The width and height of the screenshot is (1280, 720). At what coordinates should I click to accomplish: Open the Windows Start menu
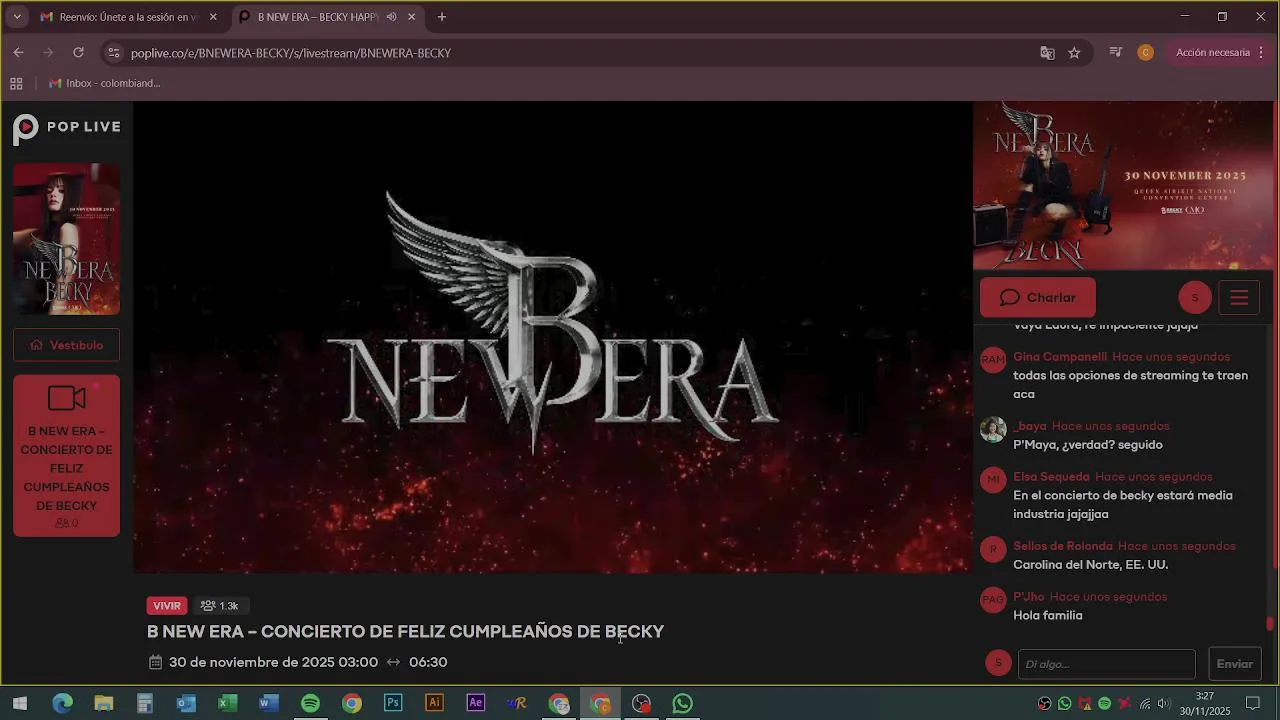pyautogui.click(x=20, y=704)
